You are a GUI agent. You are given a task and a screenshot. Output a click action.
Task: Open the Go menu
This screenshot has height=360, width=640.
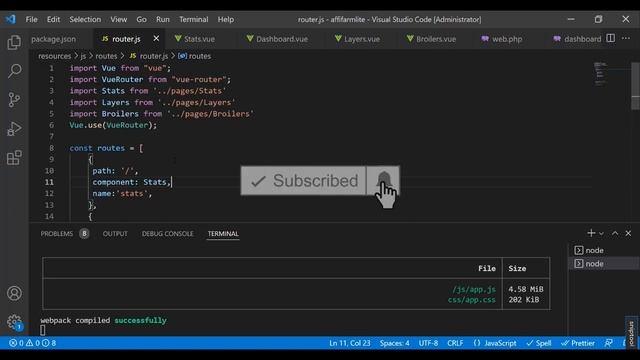141,19
